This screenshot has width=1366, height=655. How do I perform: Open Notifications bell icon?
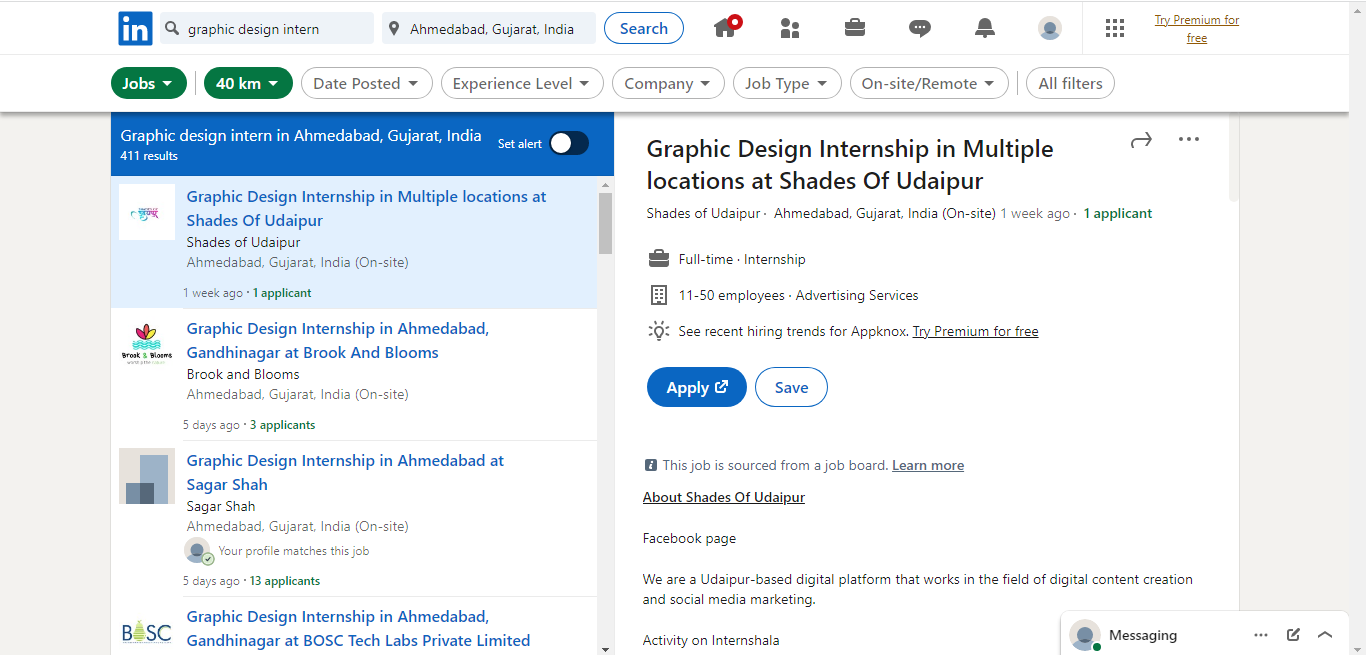[x=985, y=28]
